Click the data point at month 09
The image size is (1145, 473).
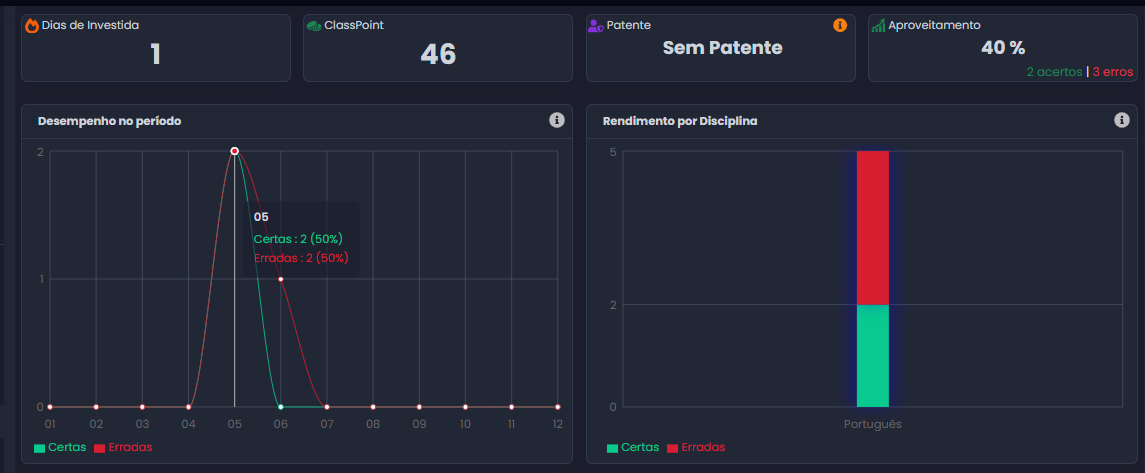(419, 407)
